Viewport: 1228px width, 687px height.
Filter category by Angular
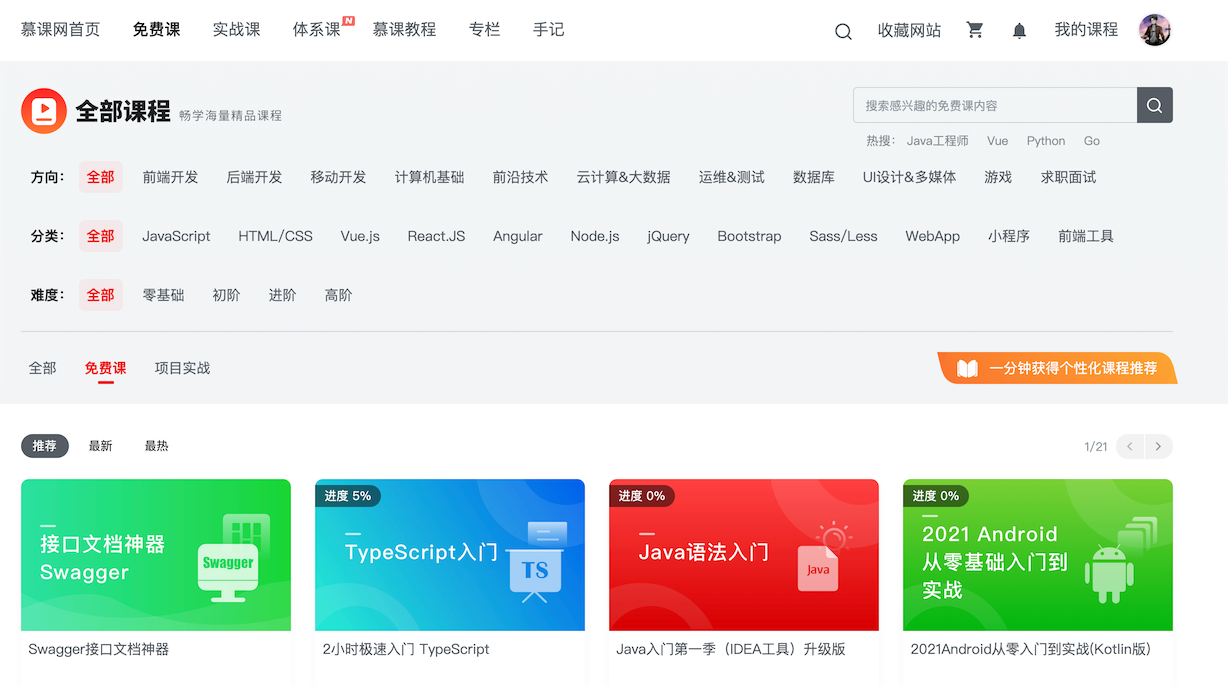518,236
